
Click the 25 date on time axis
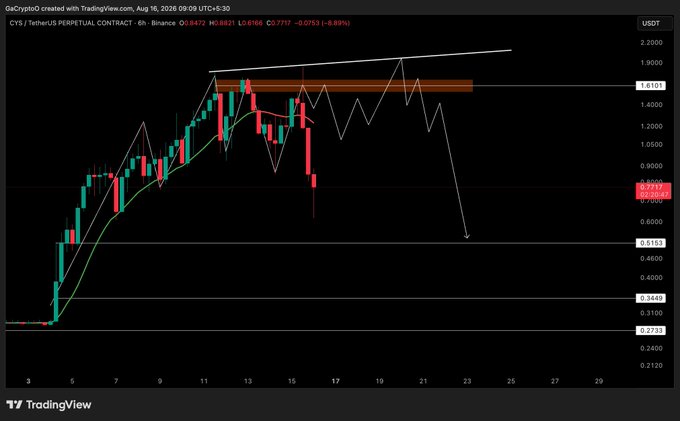click(x=511, y=381)
